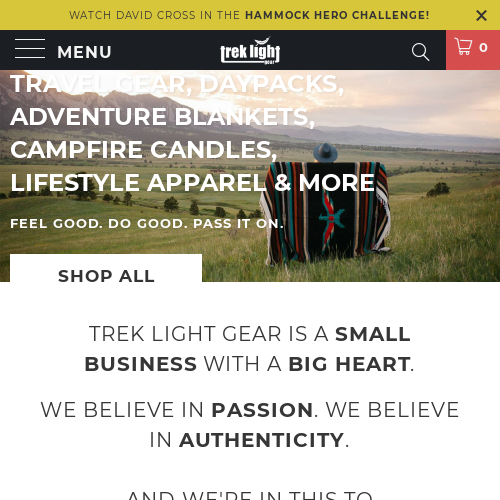
Task: Open the hamburger menu icon
Action: [30, 49]
